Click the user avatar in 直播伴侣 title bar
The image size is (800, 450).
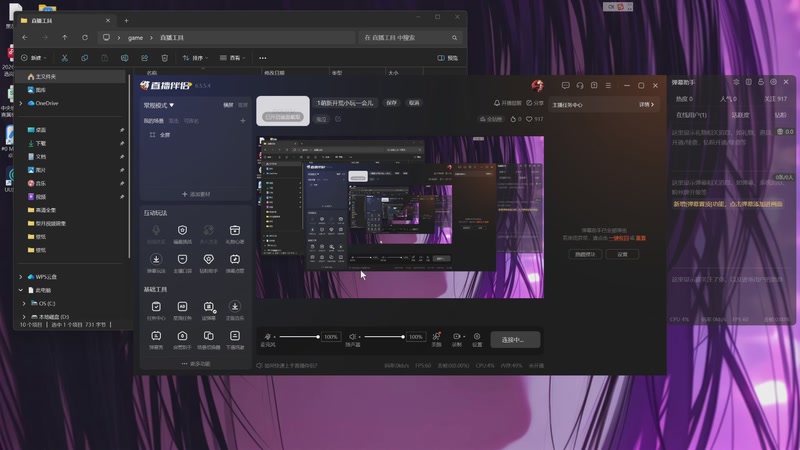pyautogui.click(x=537, y=86)
